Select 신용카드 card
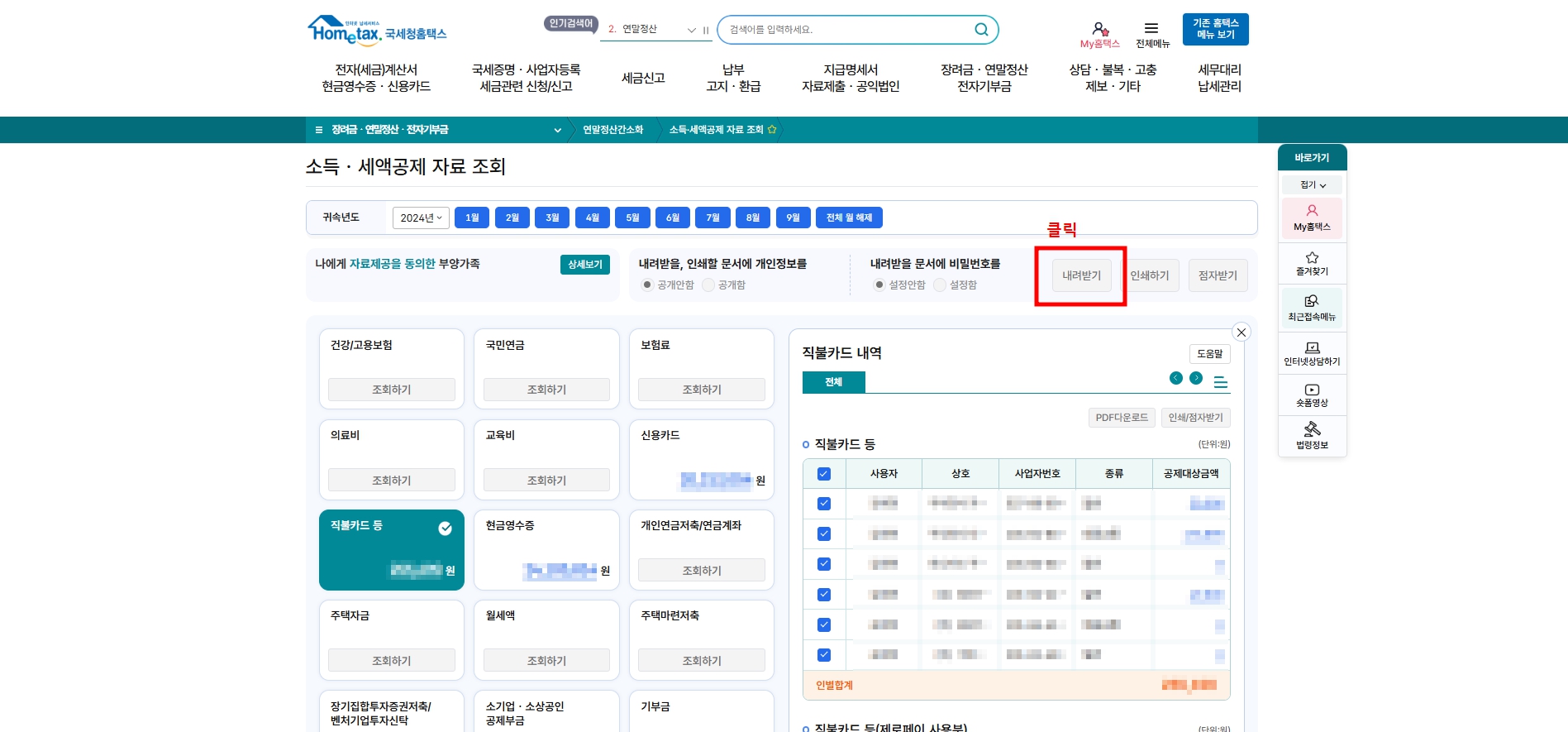1568x732 pixels. 701,459
